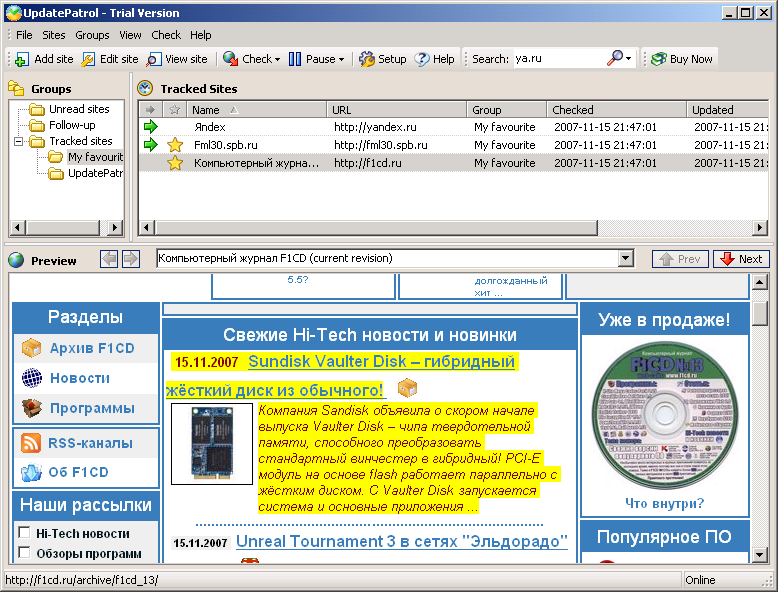Click the Что внутри? link

tap(664, 504)
